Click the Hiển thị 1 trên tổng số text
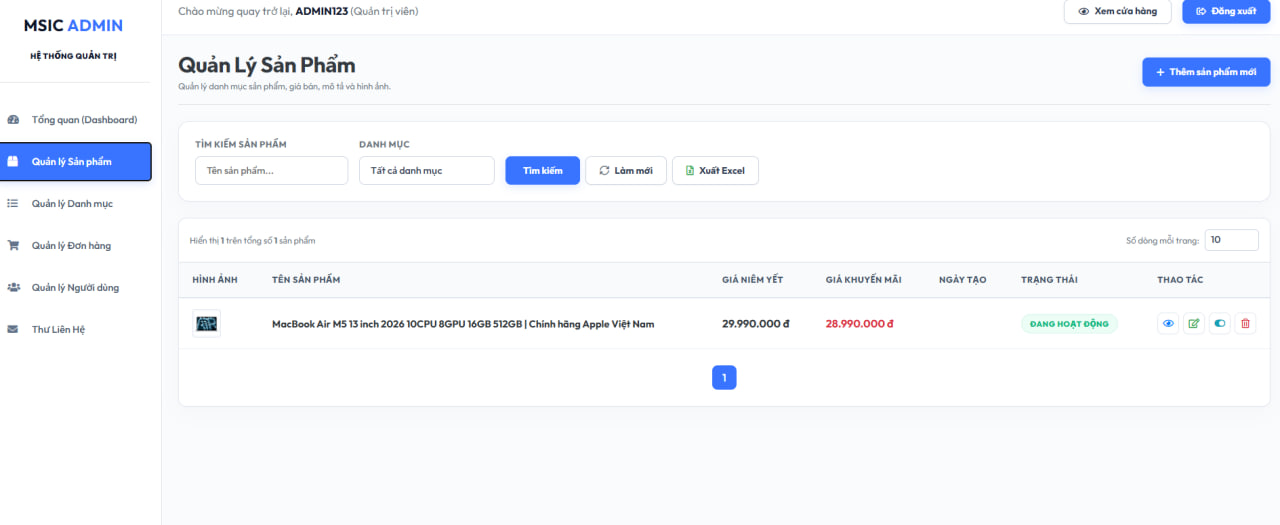 tap(252, 240)
